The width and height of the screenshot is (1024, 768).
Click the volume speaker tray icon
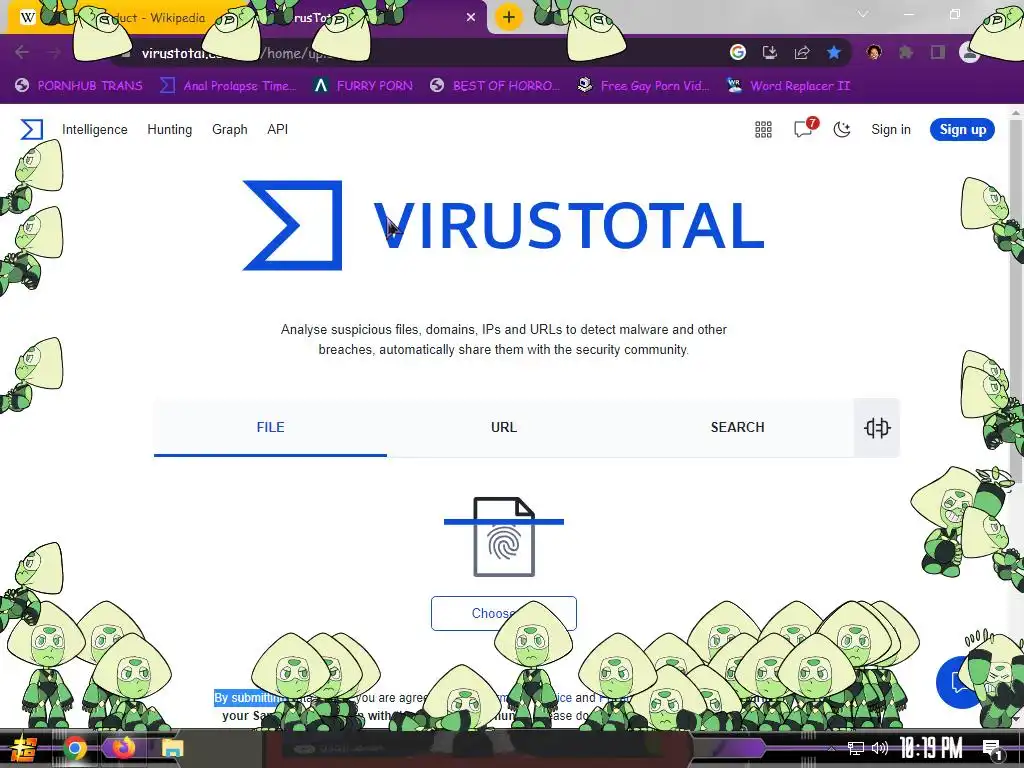880,748
